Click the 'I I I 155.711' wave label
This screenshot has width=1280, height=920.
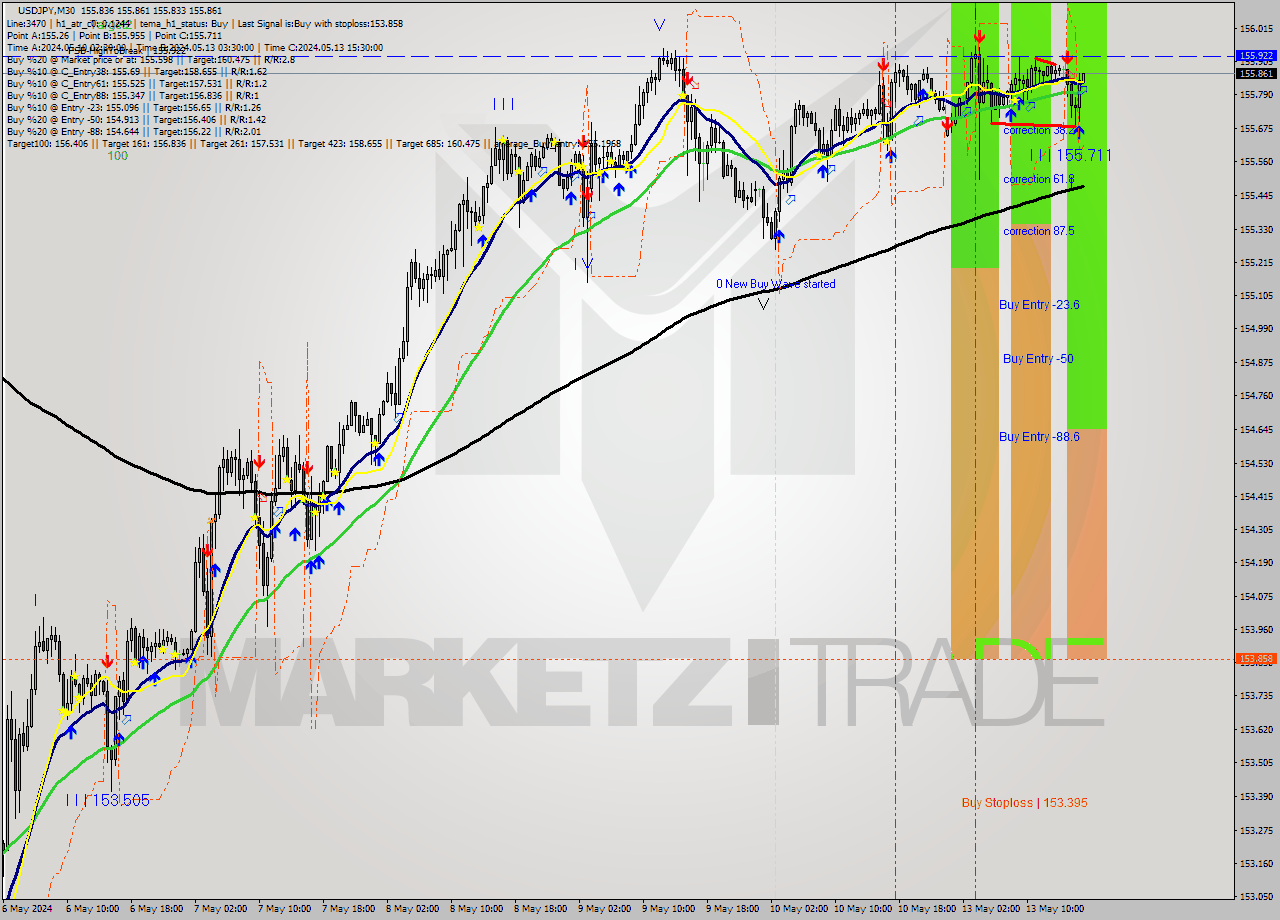pos(1070,155)
